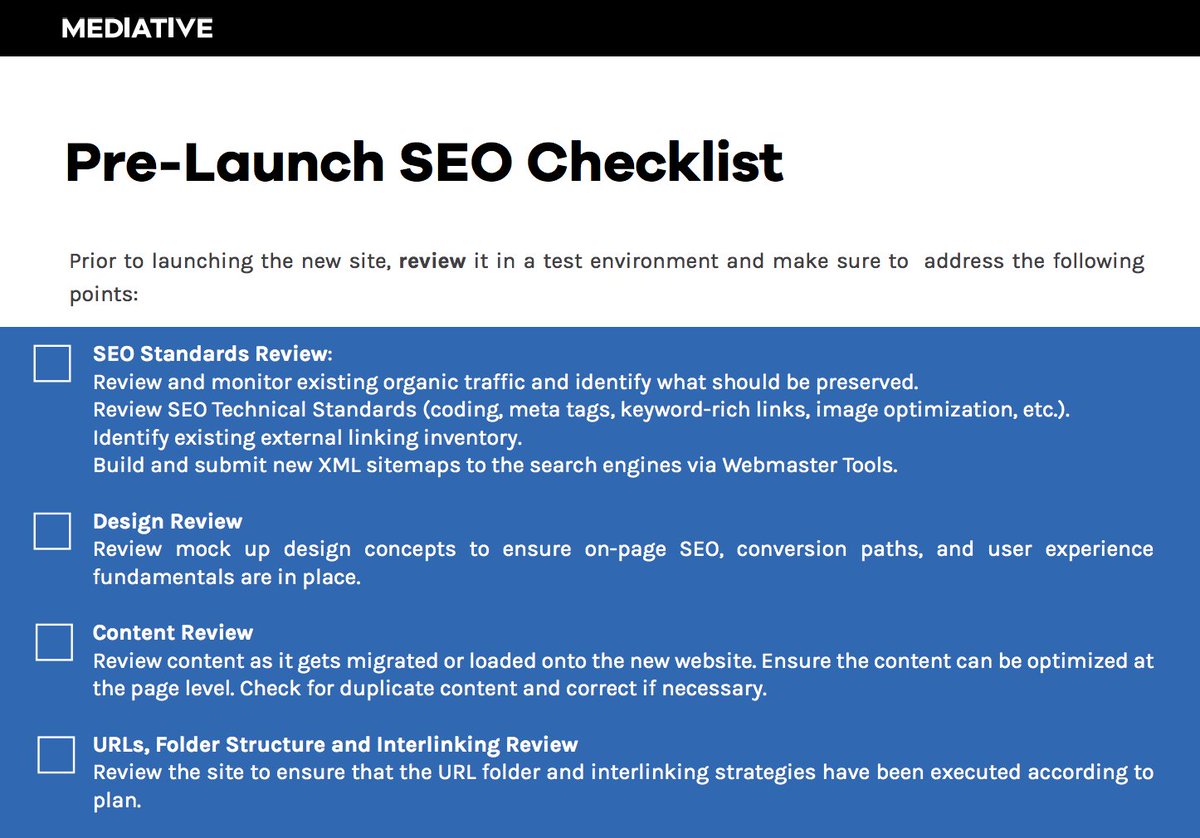This screenshot has height=838, width=1200.
Task: Click the Pre-Launch SEO Checklist title
Action: [x=424, y=162]
